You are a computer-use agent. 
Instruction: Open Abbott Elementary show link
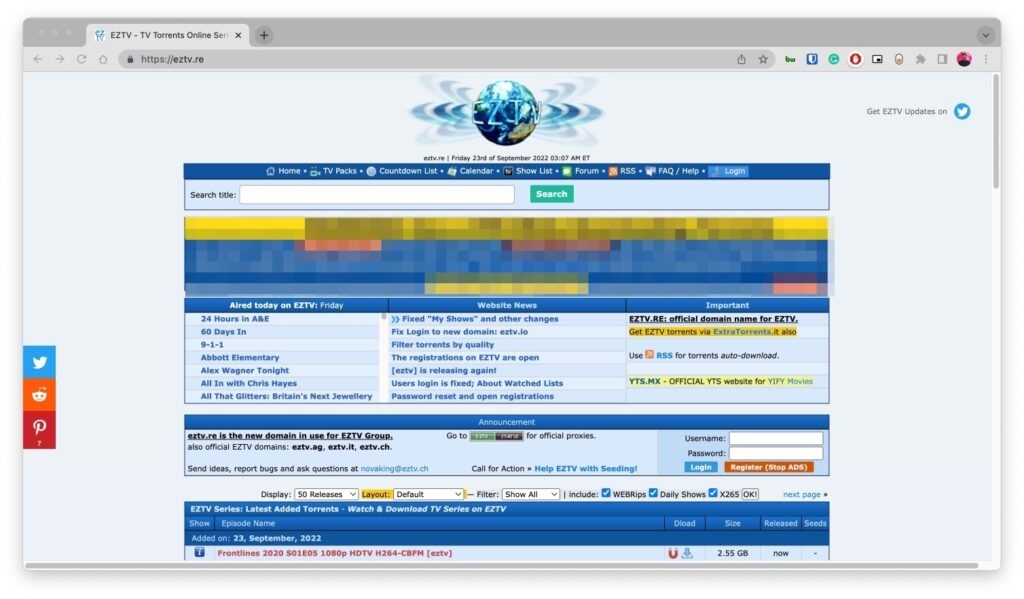(240, 357)
